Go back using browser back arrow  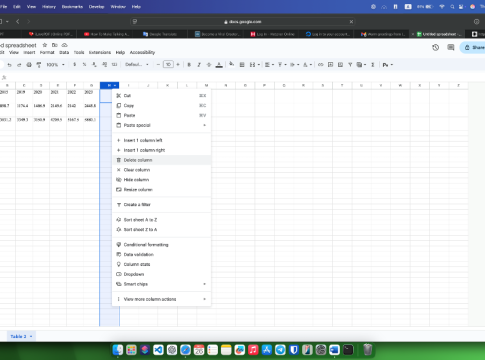(18, 21)
